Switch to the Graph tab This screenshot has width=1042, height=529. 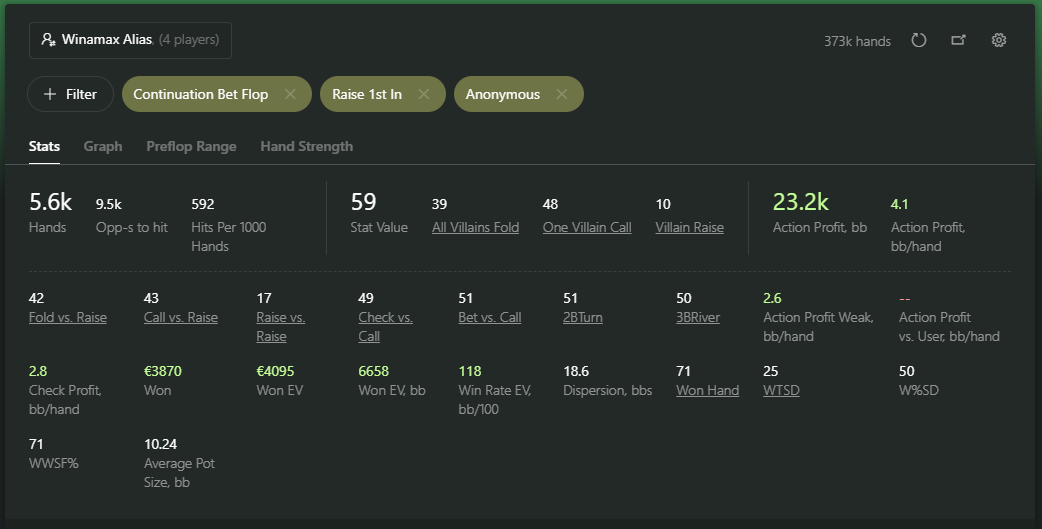tap(103, 146)
